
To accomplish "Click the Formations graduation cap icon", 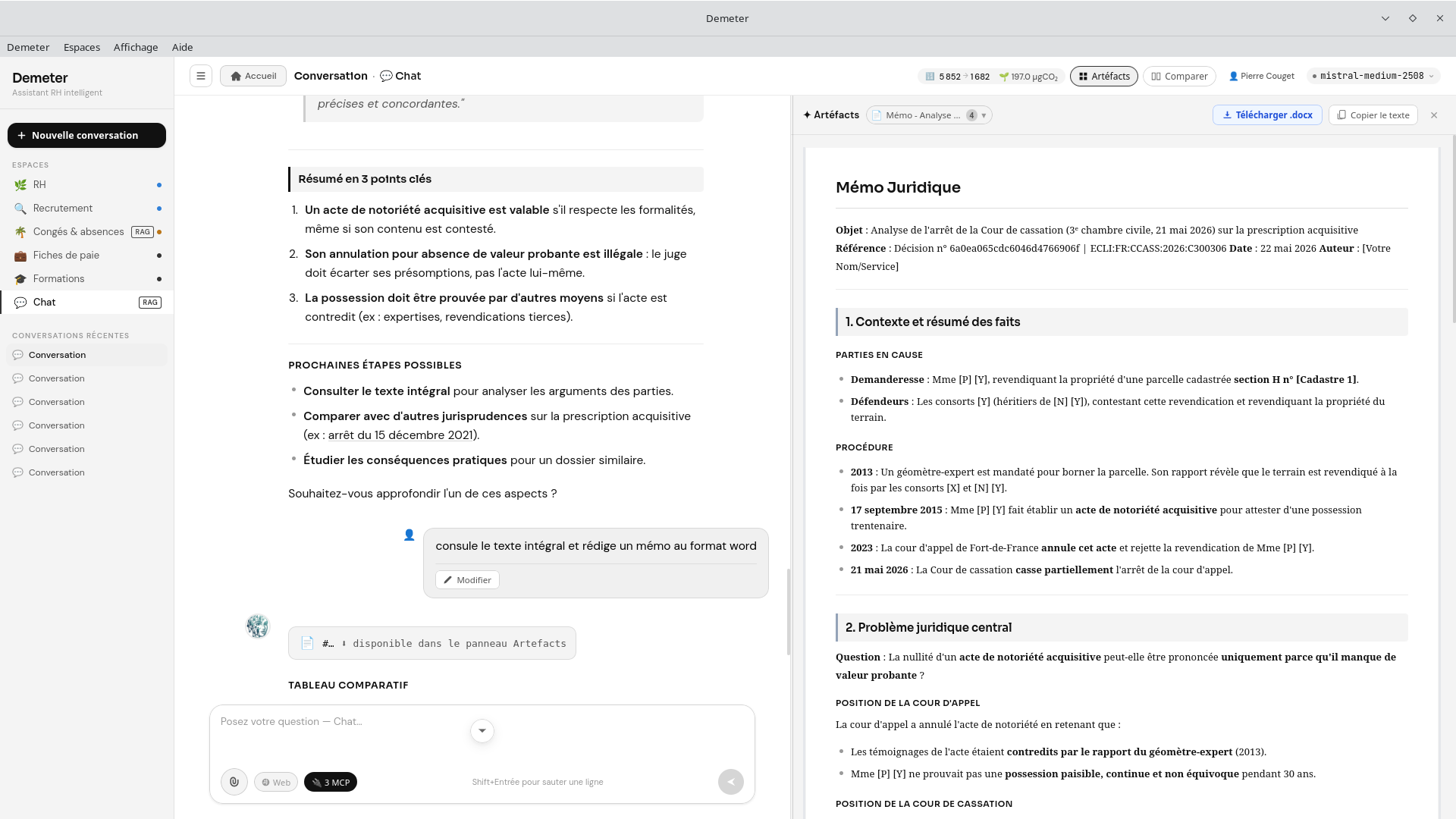I will [x=20, y=279].
